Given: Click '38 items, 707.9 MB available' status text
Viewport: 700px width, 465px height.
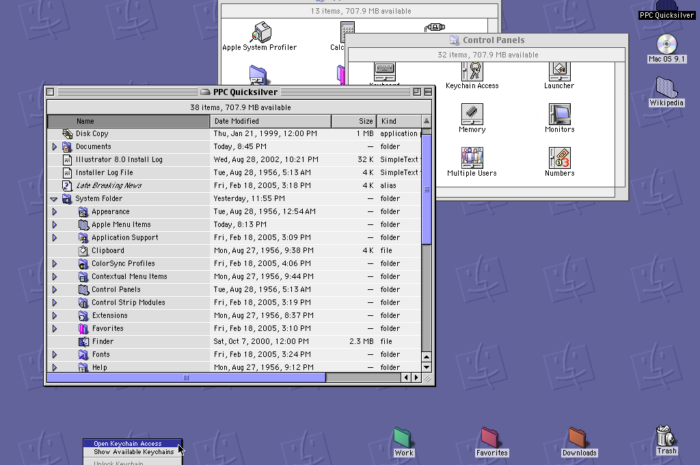Looking at the screenshot, I should pyautogui.click(x=240, y=108).
